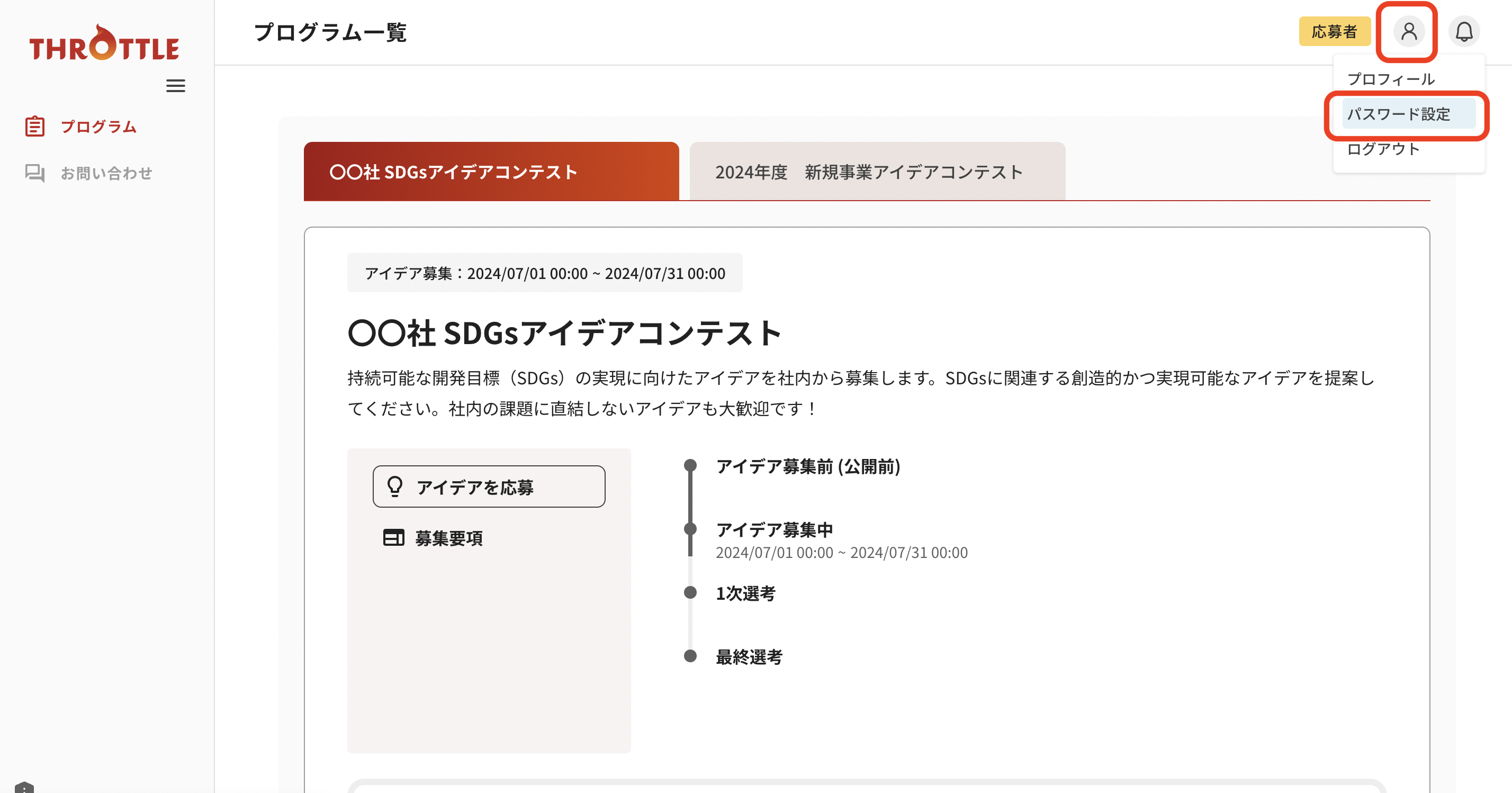The height and width of the screenshot is (793, 1512).
Task: Collapse sidebar with hamburger menu icon
Action: tap(176, 86)
